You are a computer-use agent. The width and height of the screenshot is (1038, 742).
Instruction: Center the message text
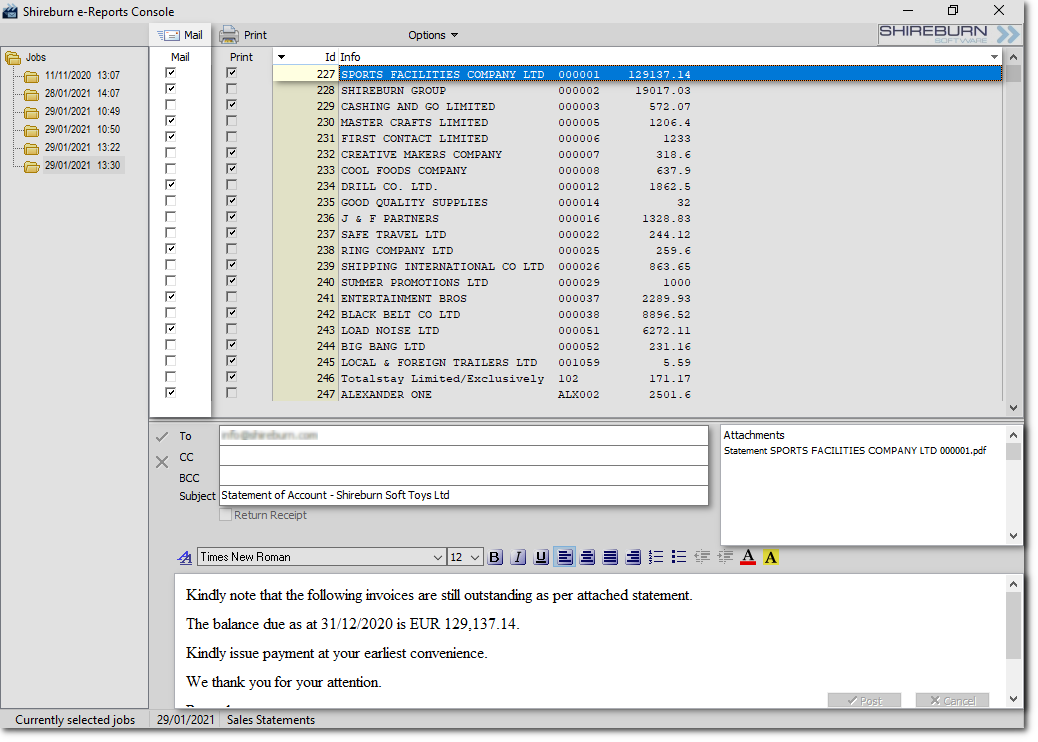click(x=587, y=557)
